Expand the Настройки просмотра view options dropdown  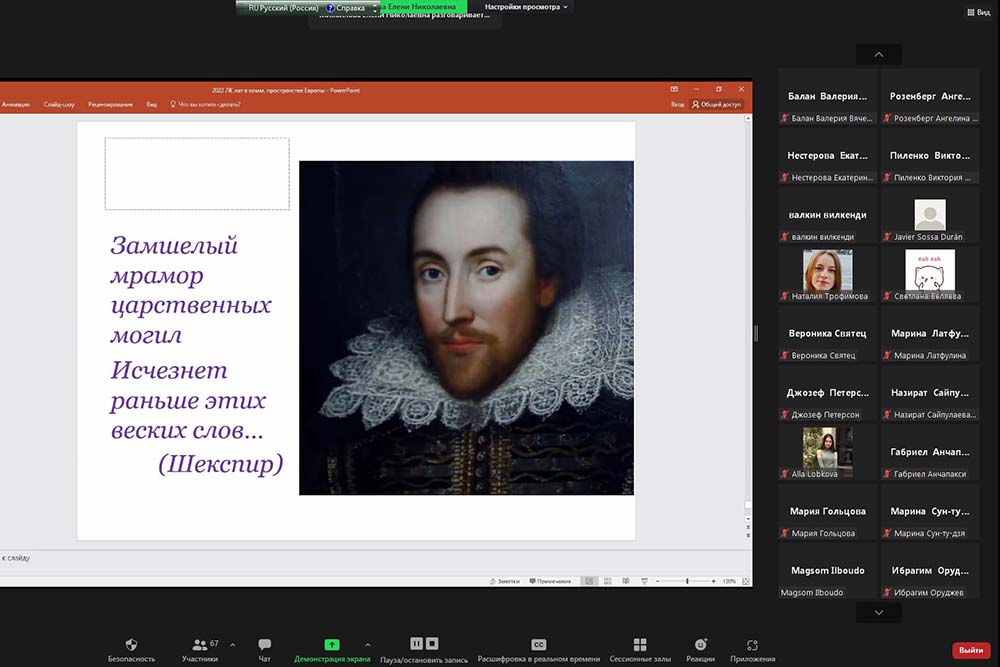[526, 7]
